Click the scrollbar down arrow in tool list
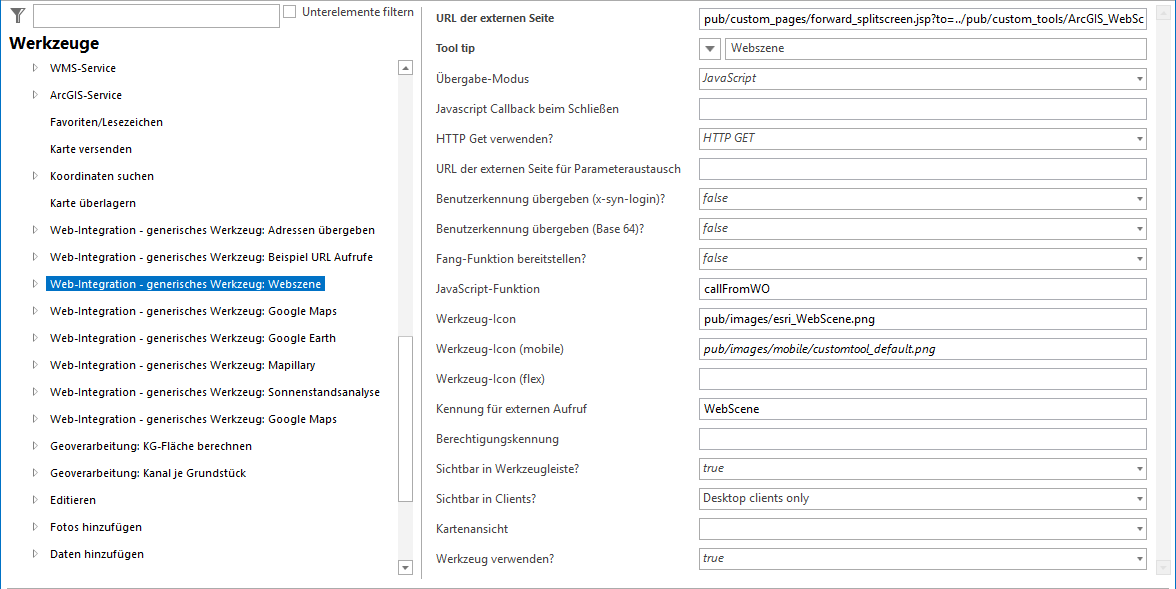1176x589 pixels. (405, 567)
